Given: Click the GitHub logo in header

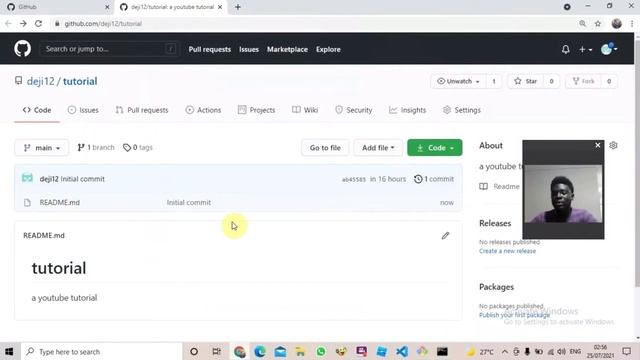Looking at the screenshot, I should tap(22, 49).
